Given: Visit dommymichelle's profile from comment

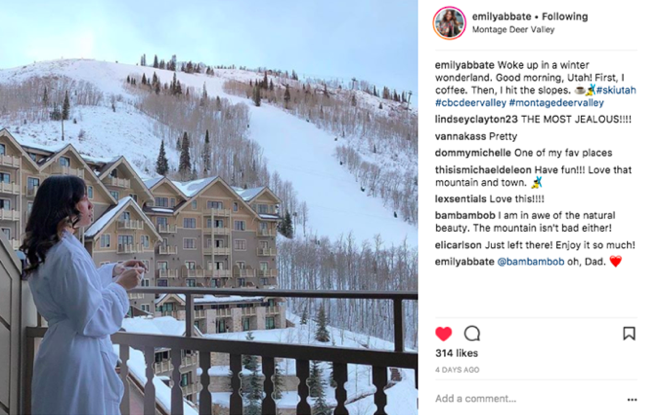Looking at the screenshot, I should click(473, 153).
